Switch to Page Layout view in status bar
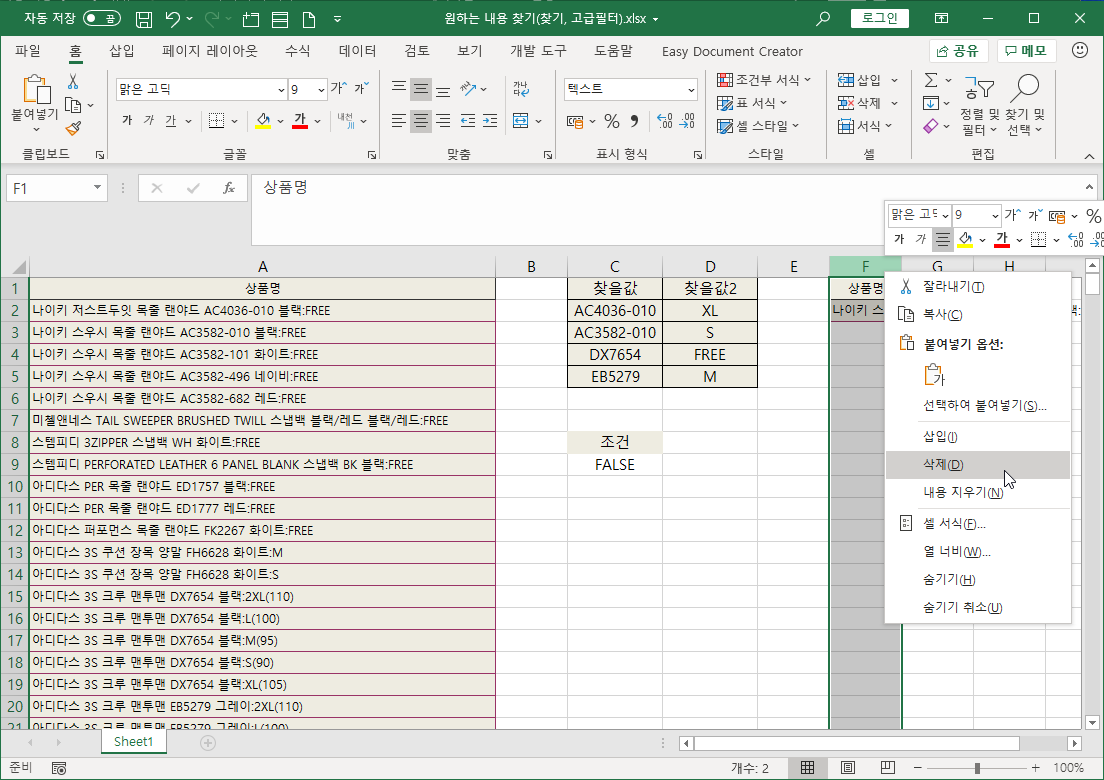The width and height of the screenshot is (1104, 780). point(848,767)
